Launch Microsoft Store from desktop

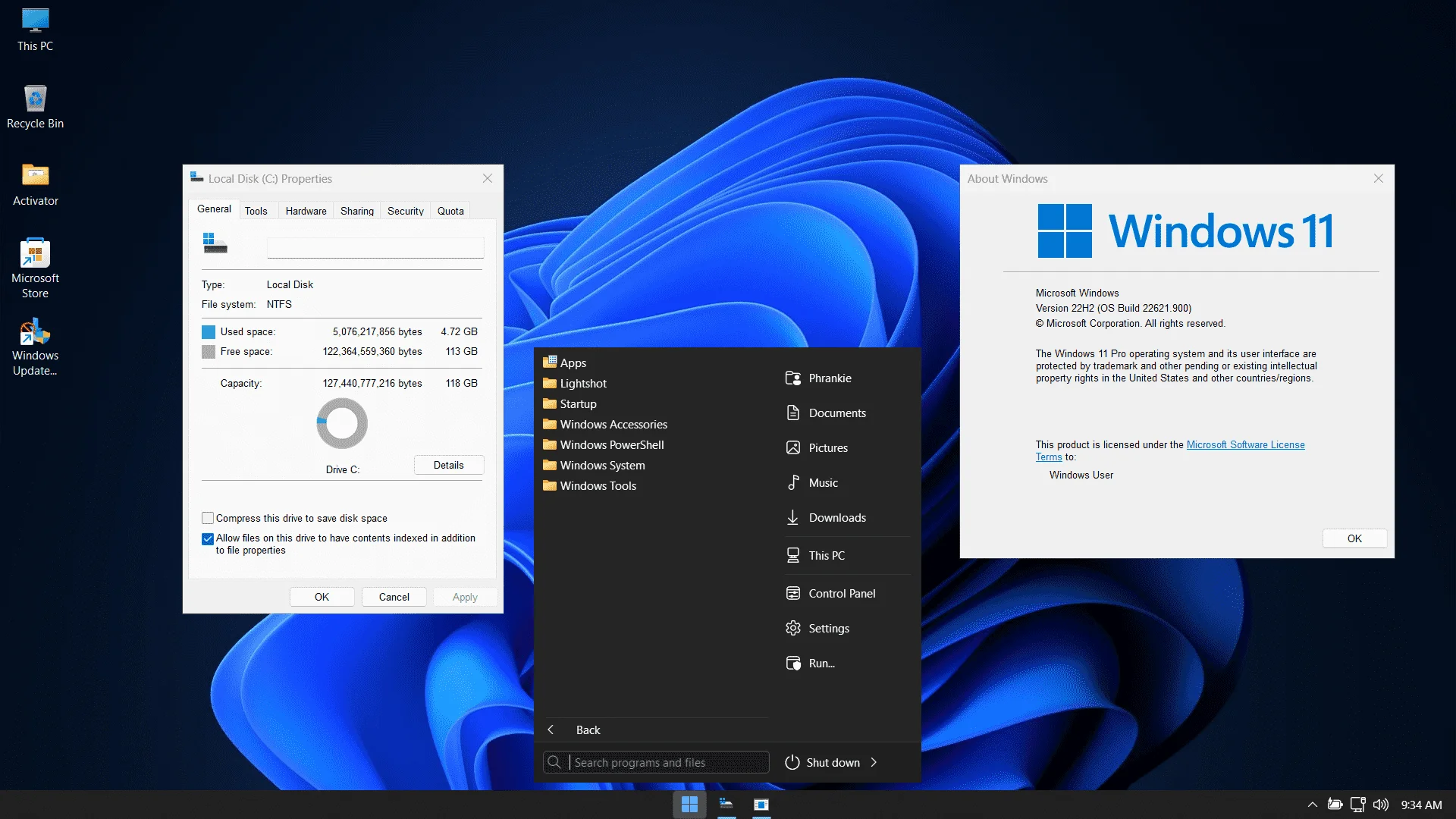point(35,268)
